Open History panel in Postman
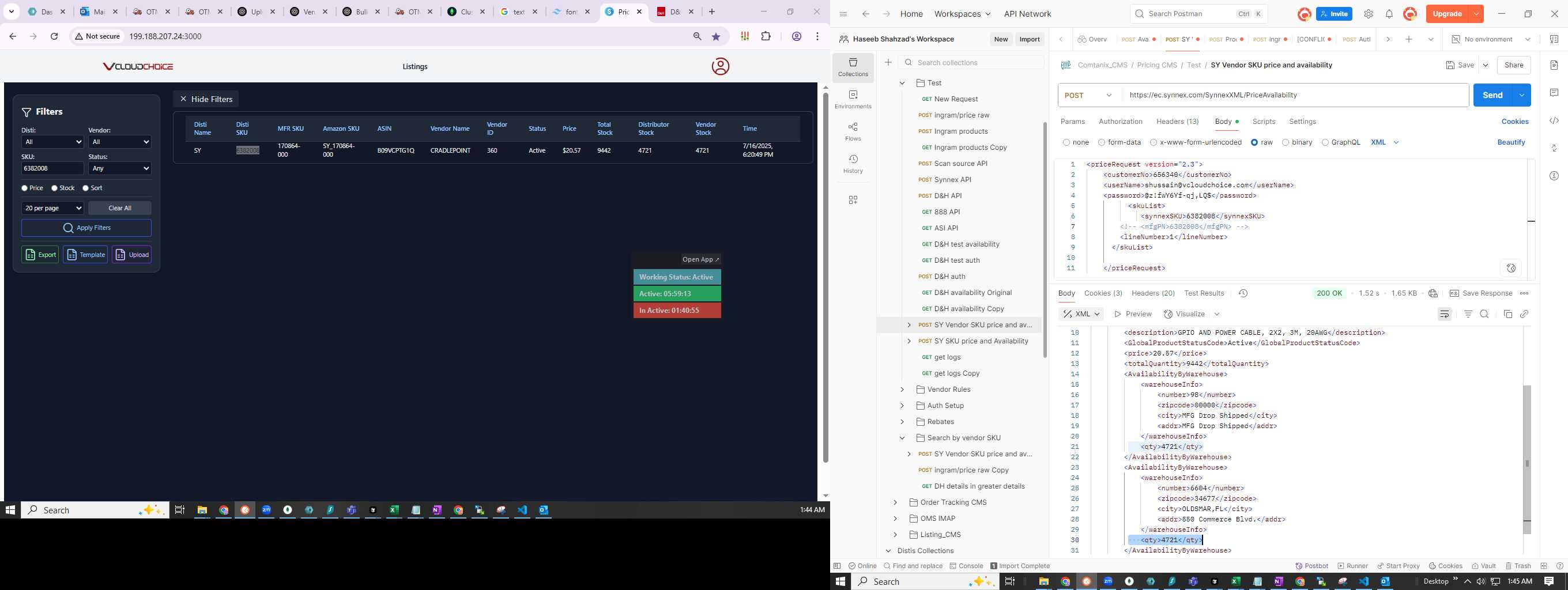The image size is (1568, 590). 853,164
